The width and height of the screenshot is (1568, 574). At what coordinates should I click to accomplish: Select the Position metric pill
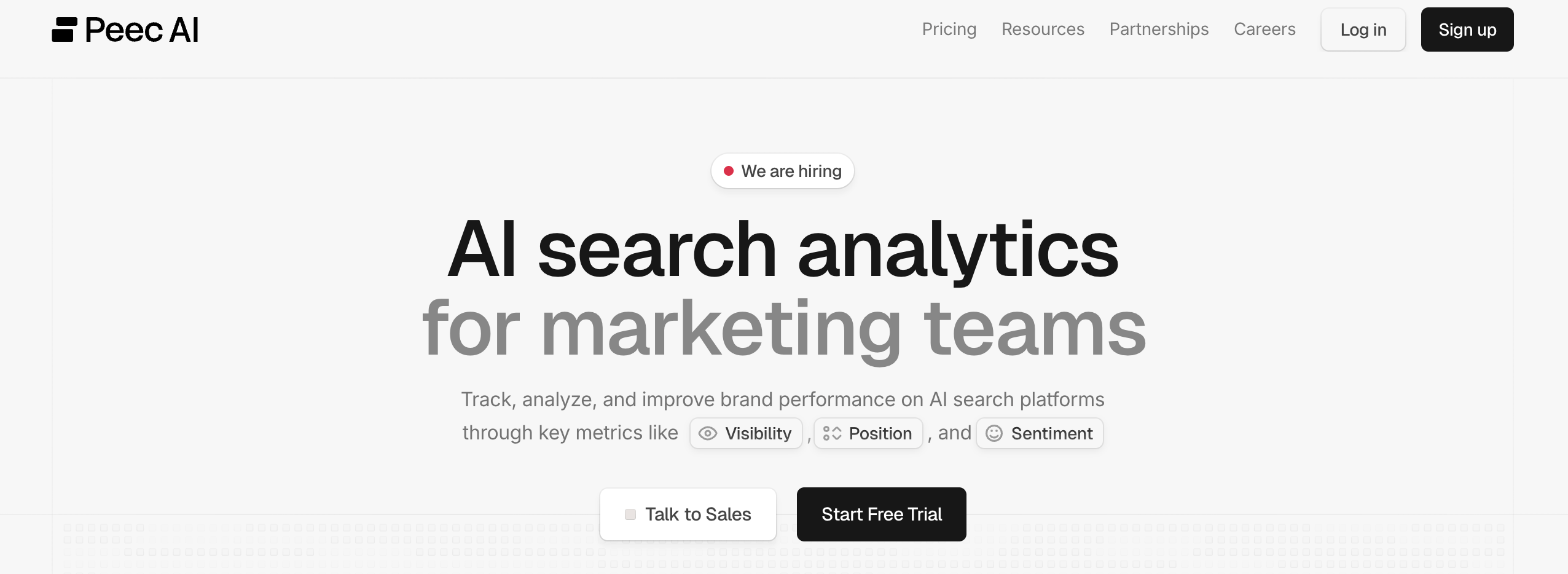868,433
